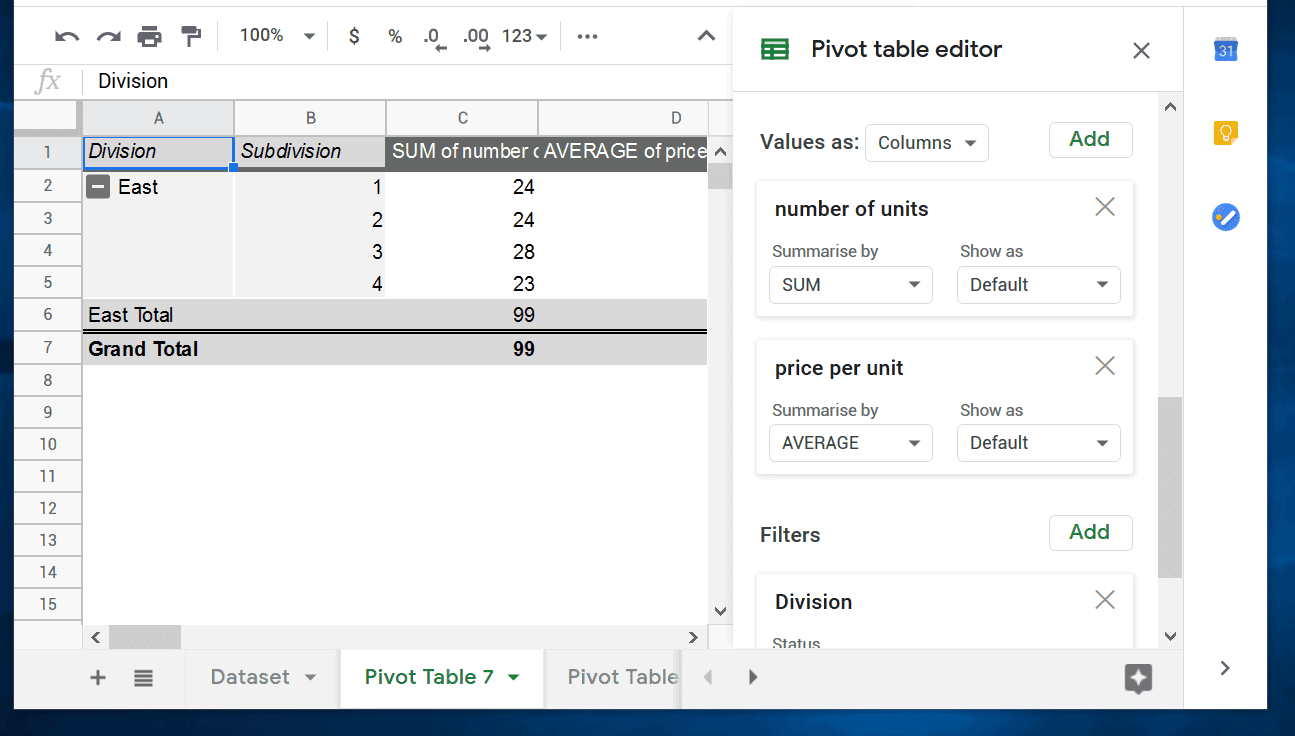Click the Explore icon at bottom right
1295x736 pixels.
[1138, 679]
